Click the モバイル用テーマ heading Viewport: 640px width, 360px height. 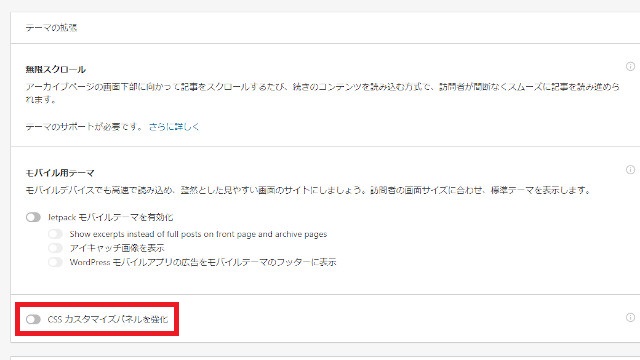coord(60,173)
